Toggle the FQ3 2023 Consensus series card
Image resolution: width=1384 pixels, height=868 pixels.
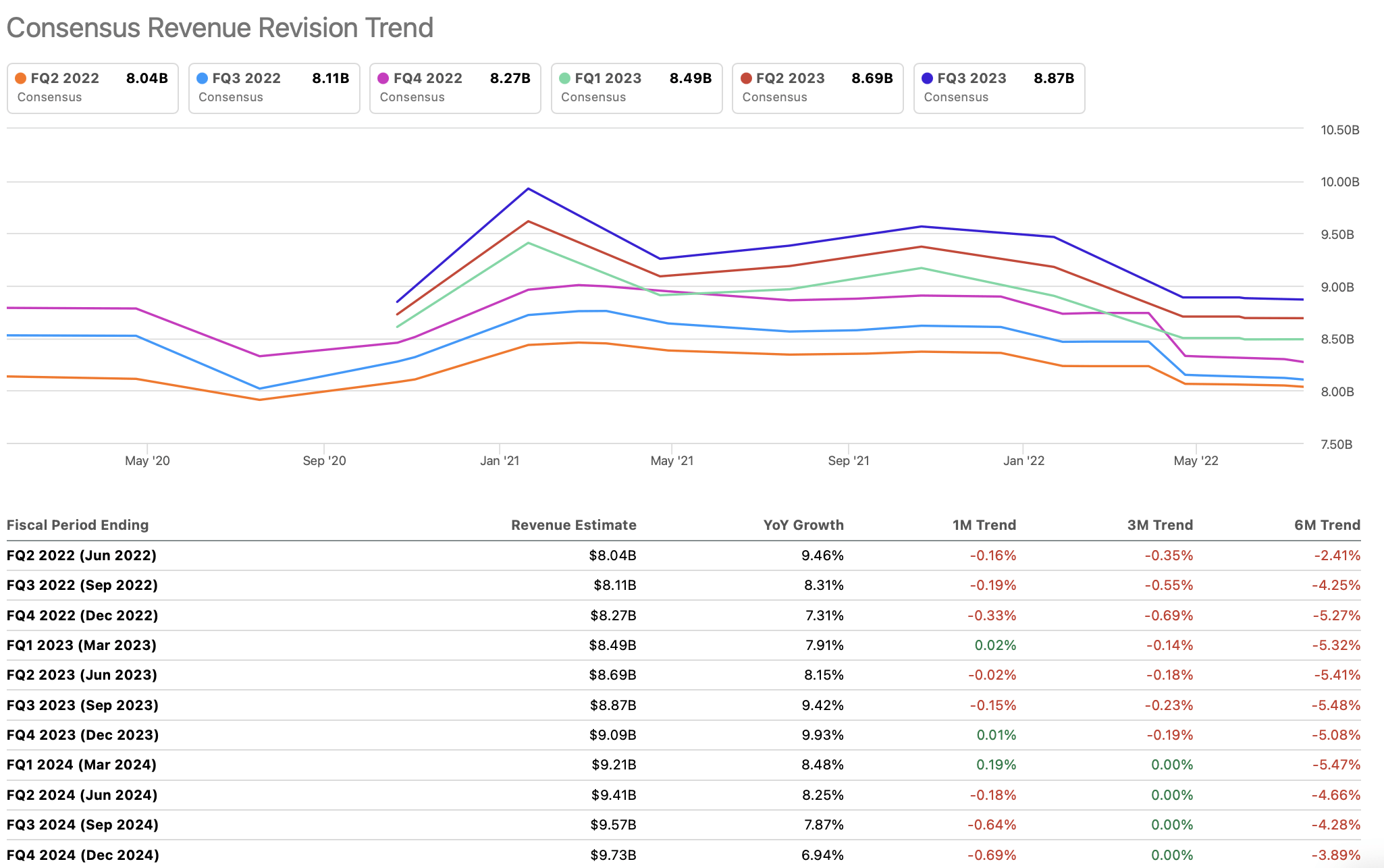click(x=999, y=88)
